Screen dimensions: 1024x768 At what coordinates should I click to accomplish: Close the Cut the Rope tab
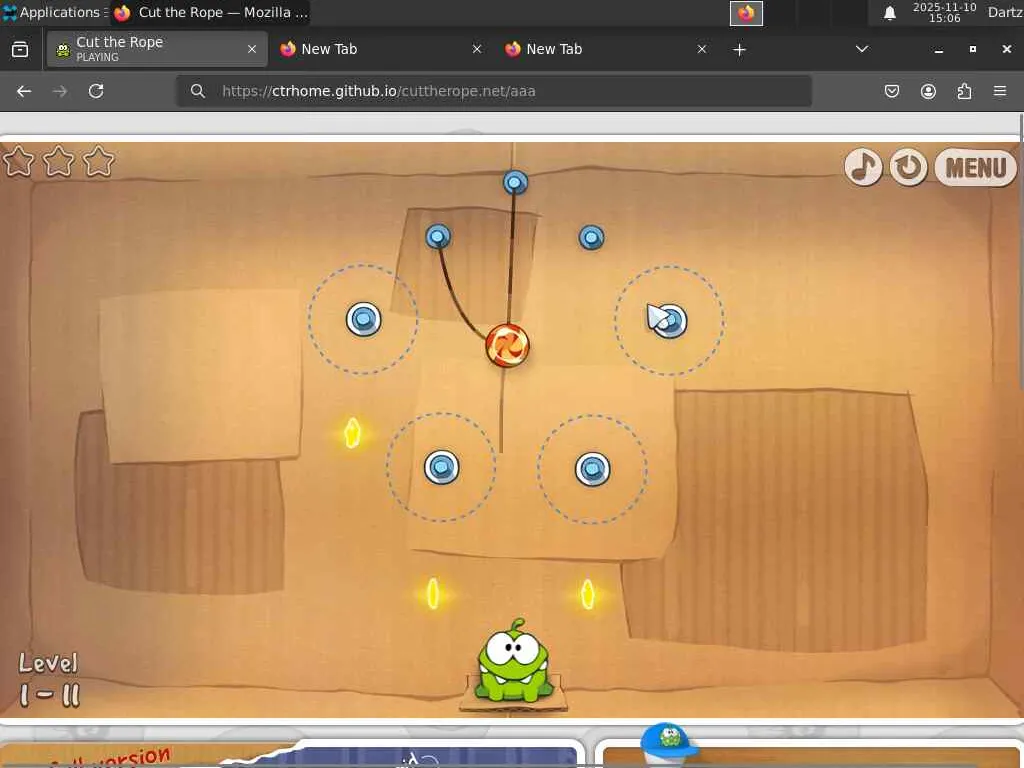(x=251, y=49)
